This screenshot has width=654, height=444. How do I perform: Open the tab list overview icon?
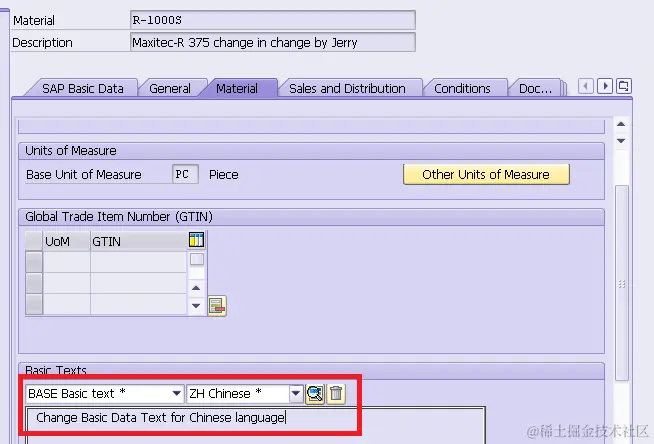coord(624,86)
